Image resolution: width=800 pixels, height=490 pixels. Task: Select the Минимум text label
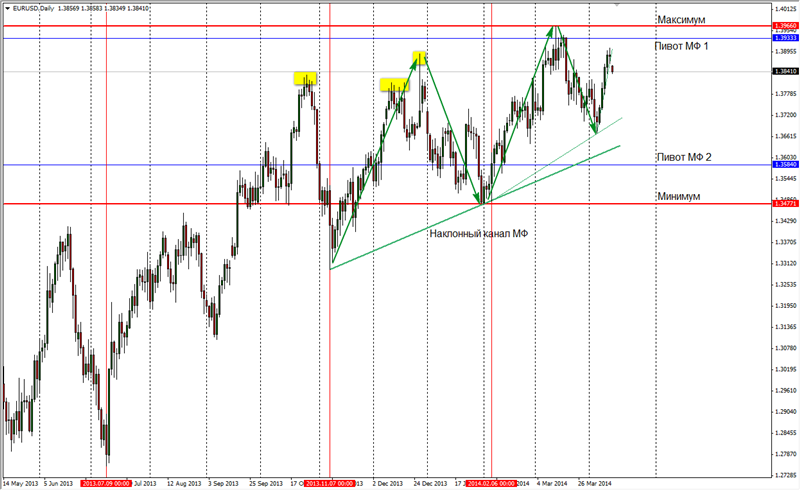pyautogui.click(x=679, y=196)
